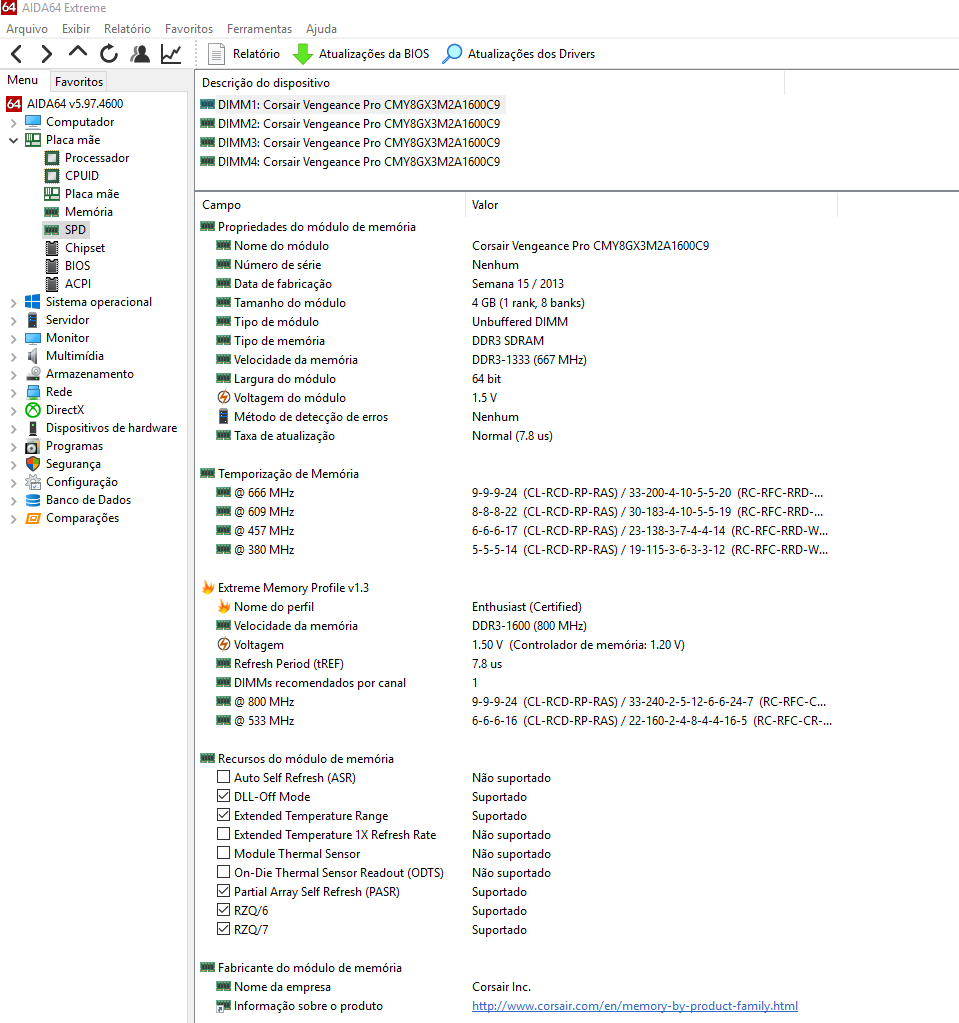Image resolution: width=959 pixels, height=1023 pixels.
Task: Go up one level with the up arrow
Action: [x=78, y=52]
